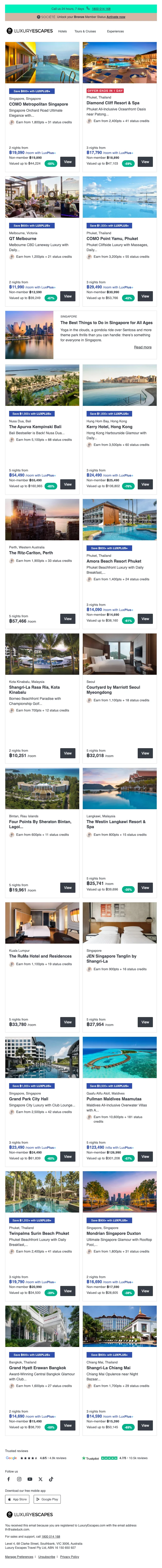Call the 1800 014 168 header number
This screenshot has height=1568, width=162.
click(100, 9)
